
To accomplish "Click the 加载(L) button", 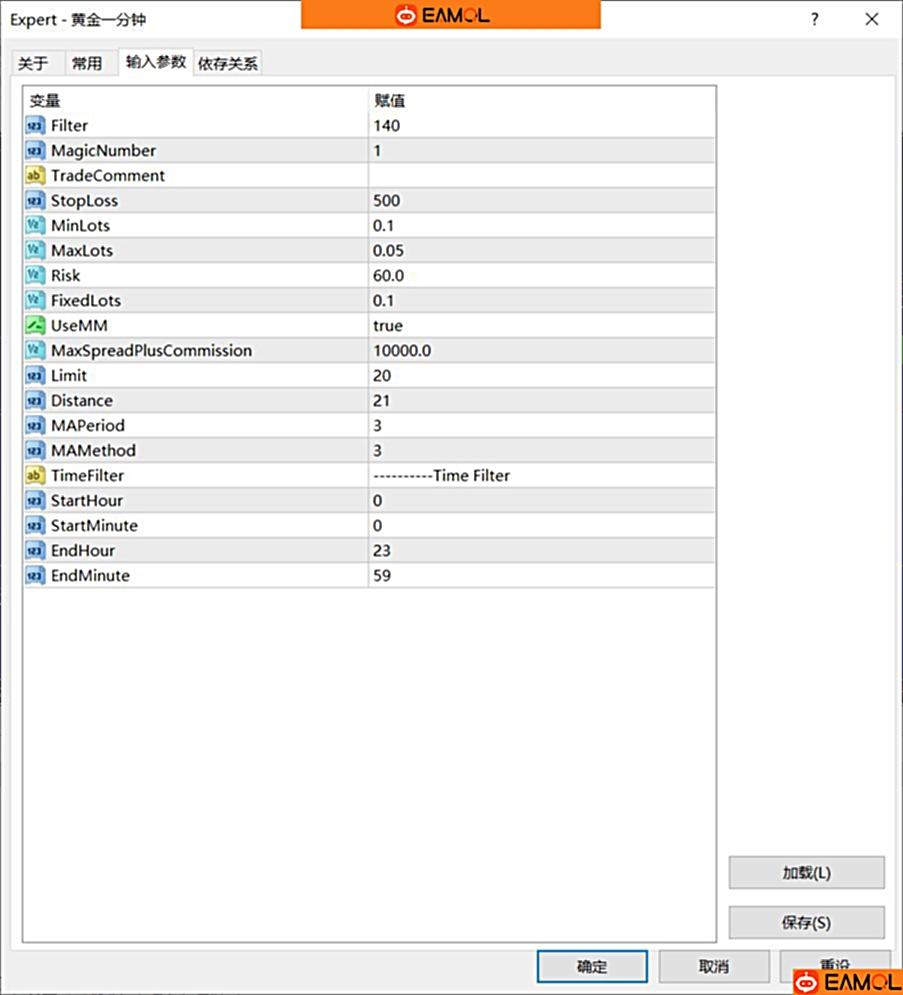I will coord(806,872).
